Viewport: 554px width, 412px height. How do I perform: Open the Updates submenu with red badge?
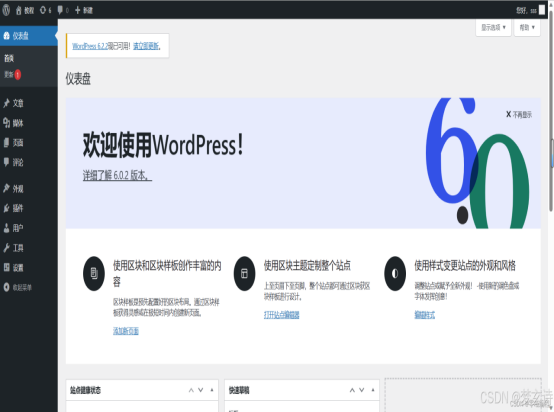tap(13, 75)
